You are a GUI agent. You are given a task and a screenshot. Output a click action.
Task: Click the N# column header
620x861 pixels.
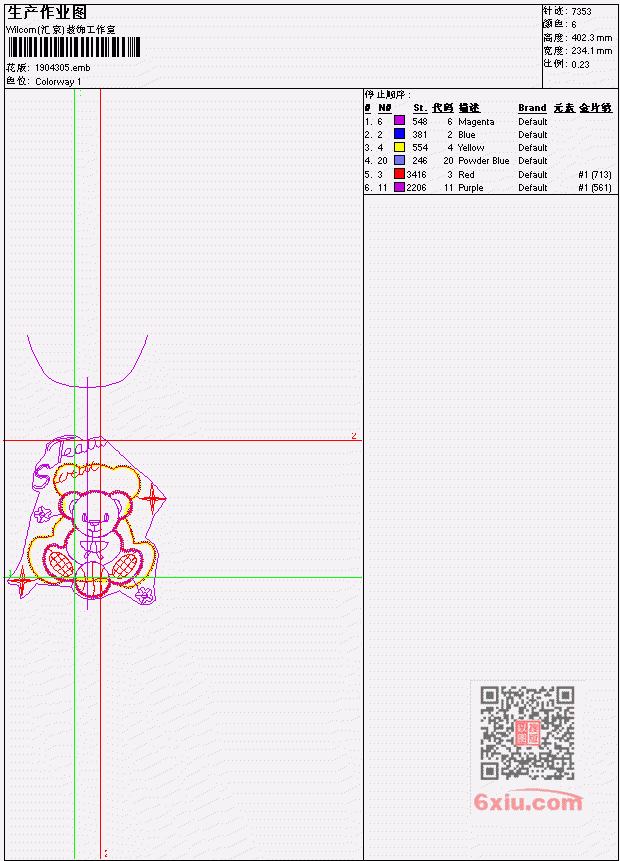(384, 108)
